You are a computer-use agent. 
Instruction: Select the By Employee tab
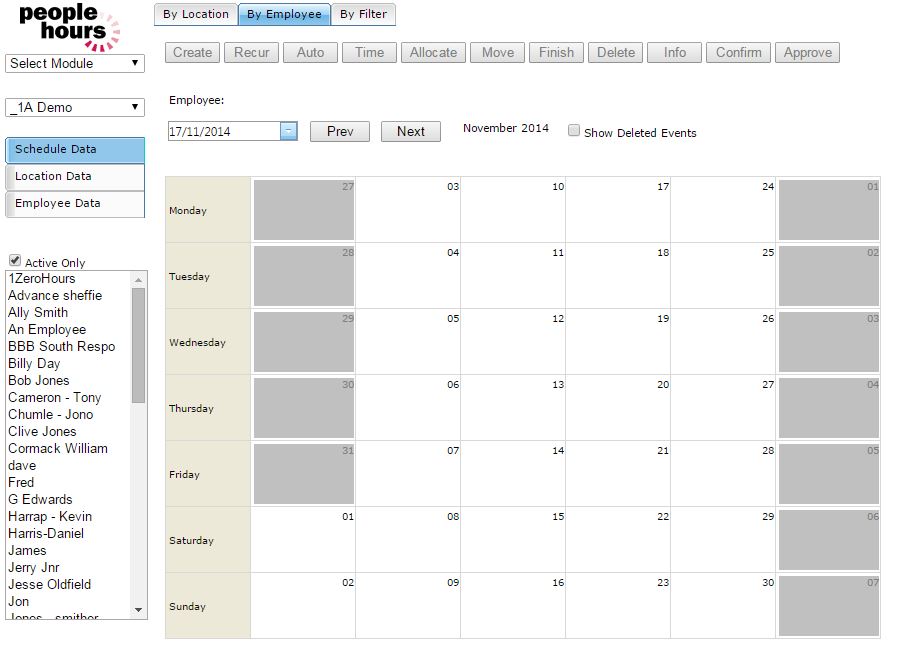284,14
